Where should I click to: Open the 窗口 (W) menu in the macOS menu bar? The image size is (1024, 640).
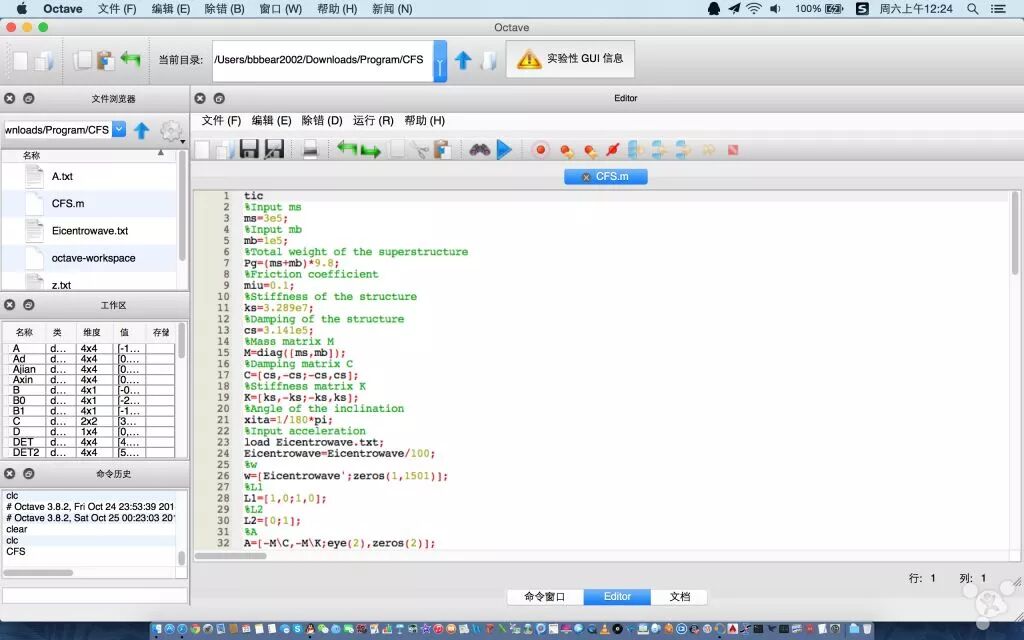coord(281,8)
